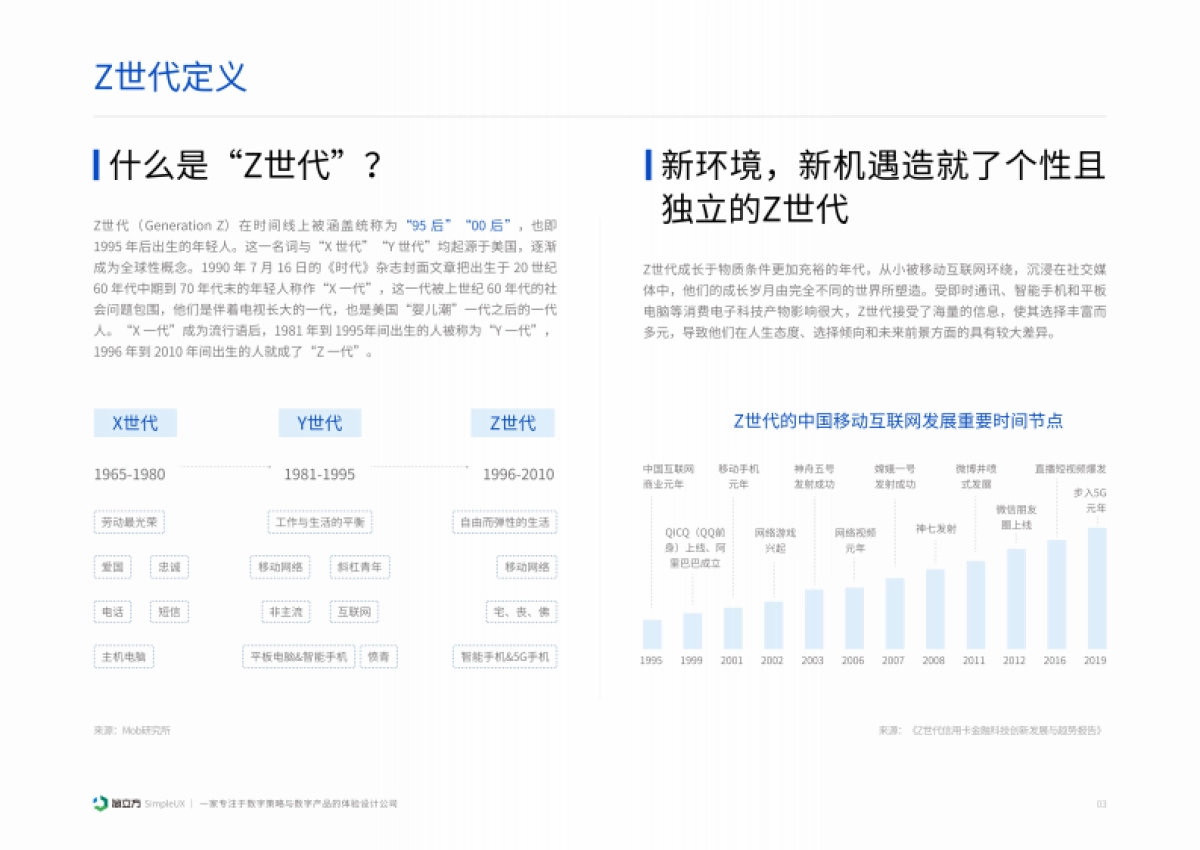This screenshot has height=850, width=1200.
Task: Click the "来源：Mob研究所" source text
Action: point(131,729)
